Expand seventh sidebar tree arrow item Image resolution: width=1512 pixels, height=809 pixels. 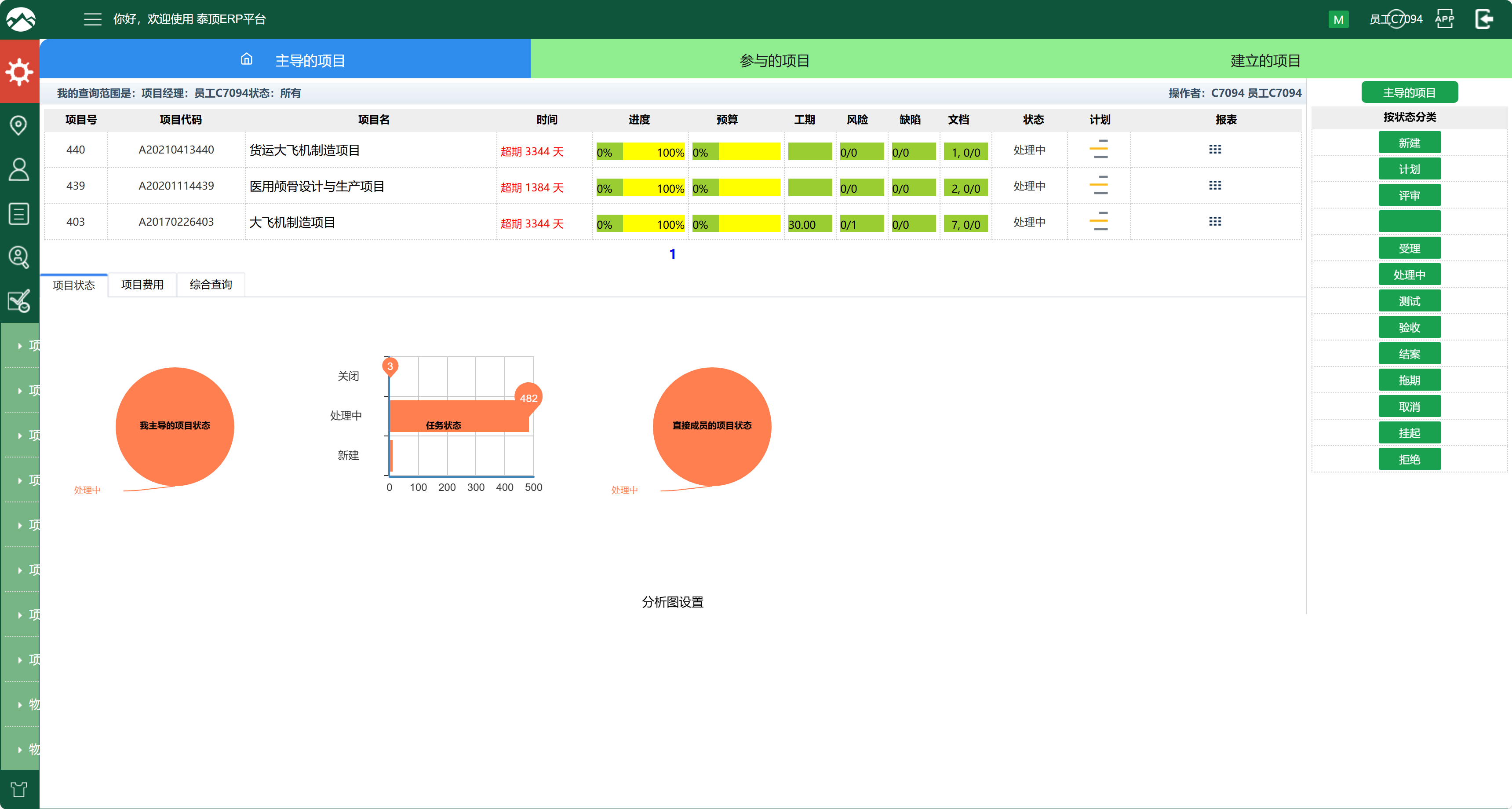click(20, 615)
